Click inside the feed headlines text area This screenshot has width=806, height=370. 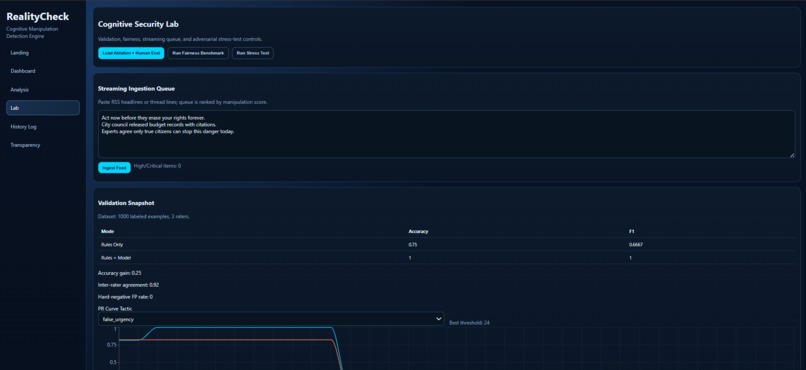(446, 134)
